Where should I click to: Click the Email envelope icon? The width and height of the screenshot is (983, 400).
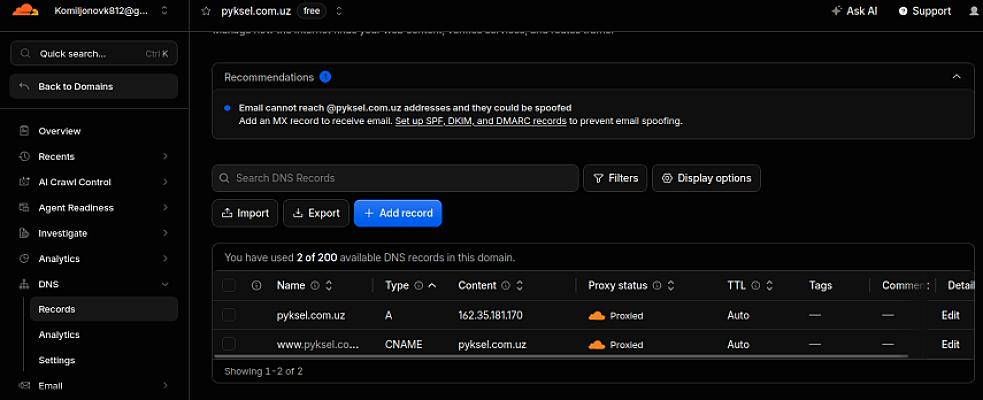click(x=24, y=386)
